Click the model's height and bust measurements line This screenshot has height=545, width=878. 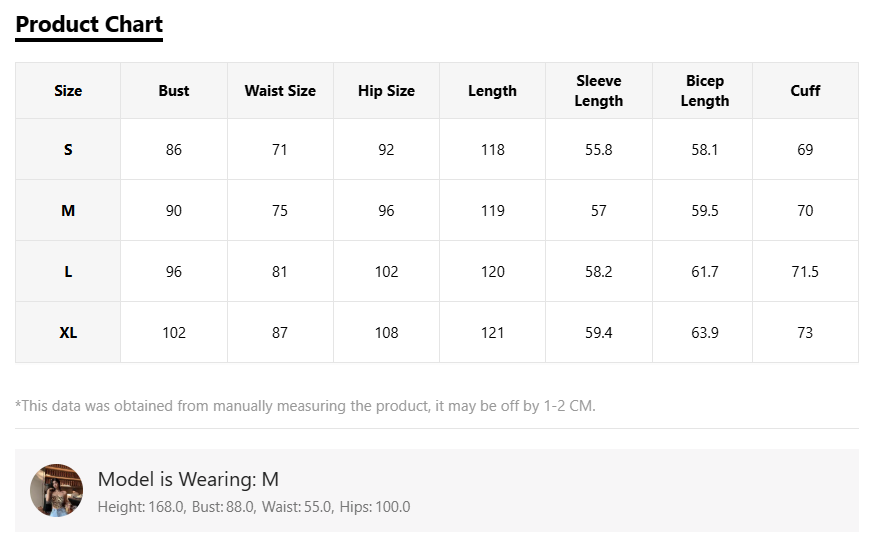pos(254,507)
